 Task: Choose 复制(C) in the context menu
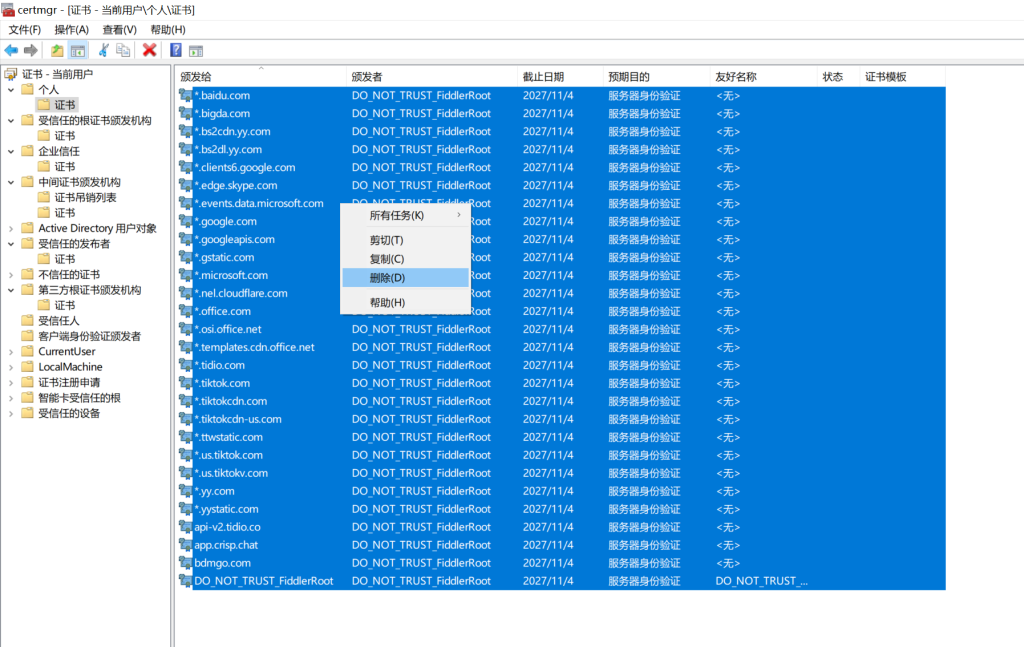coord(406,259)
